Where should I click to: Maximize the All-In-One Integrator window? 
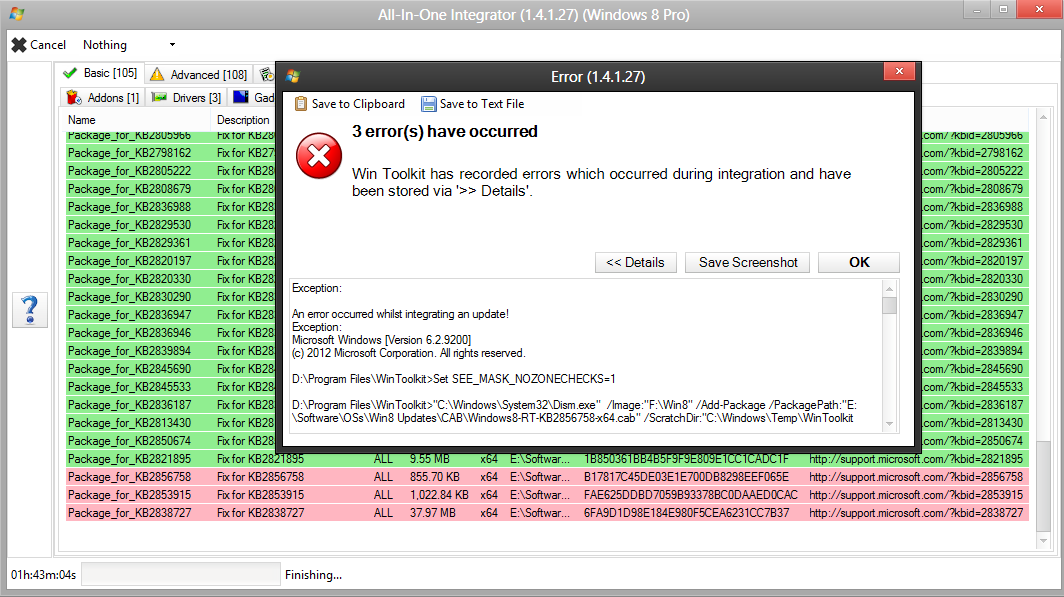[x=1003, y=10]
